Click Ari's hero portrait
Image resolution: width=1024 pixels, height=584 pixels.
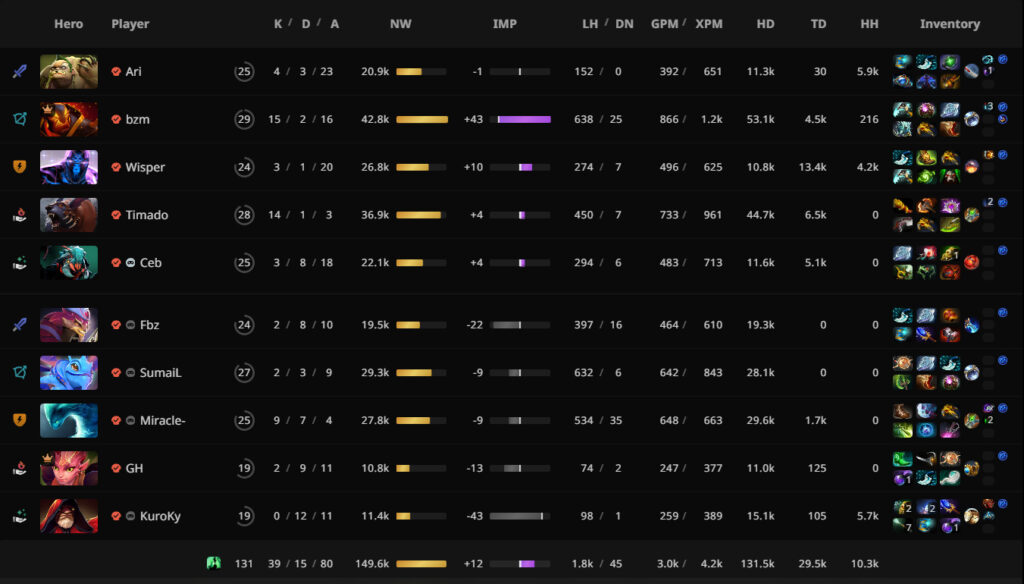[69, 72]
